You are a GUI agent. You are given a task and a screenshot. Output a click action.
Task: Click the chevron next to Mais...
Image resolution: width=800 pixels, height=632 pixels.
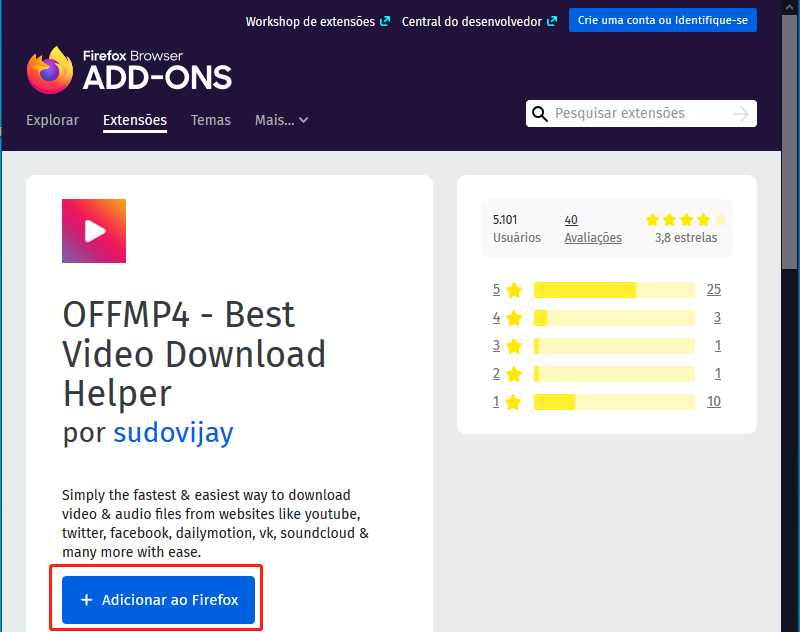pos(304,120)
